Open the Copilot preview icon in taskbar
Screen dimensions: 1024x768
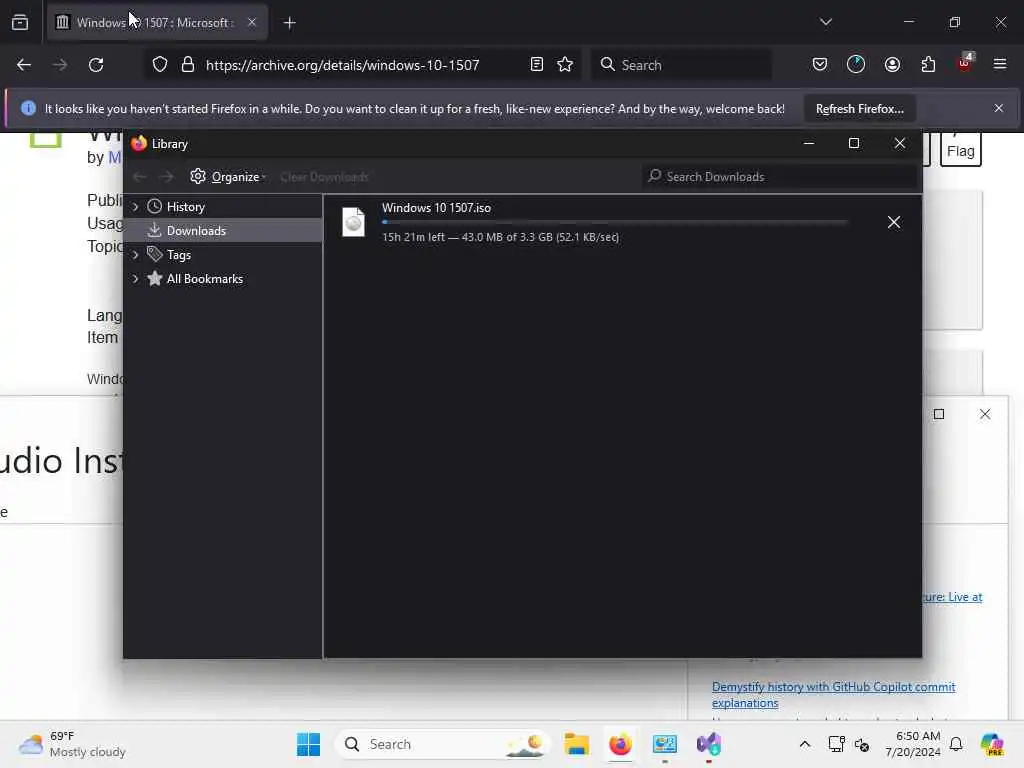[x=992, y=744]
